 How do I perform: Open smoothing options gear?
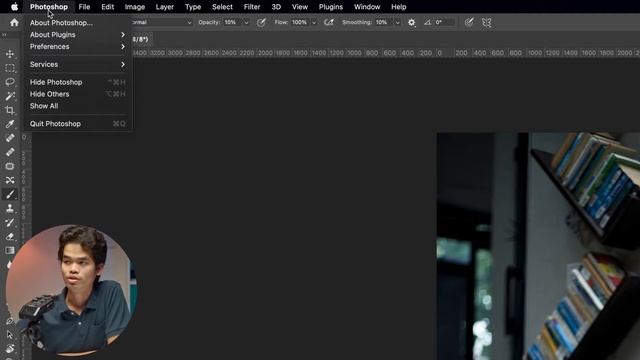point(411,22)
